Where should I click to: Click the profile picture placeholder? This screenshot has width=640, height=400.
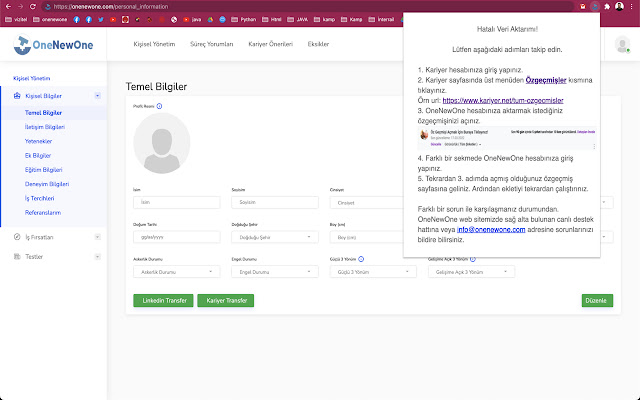tap(162, 143)
